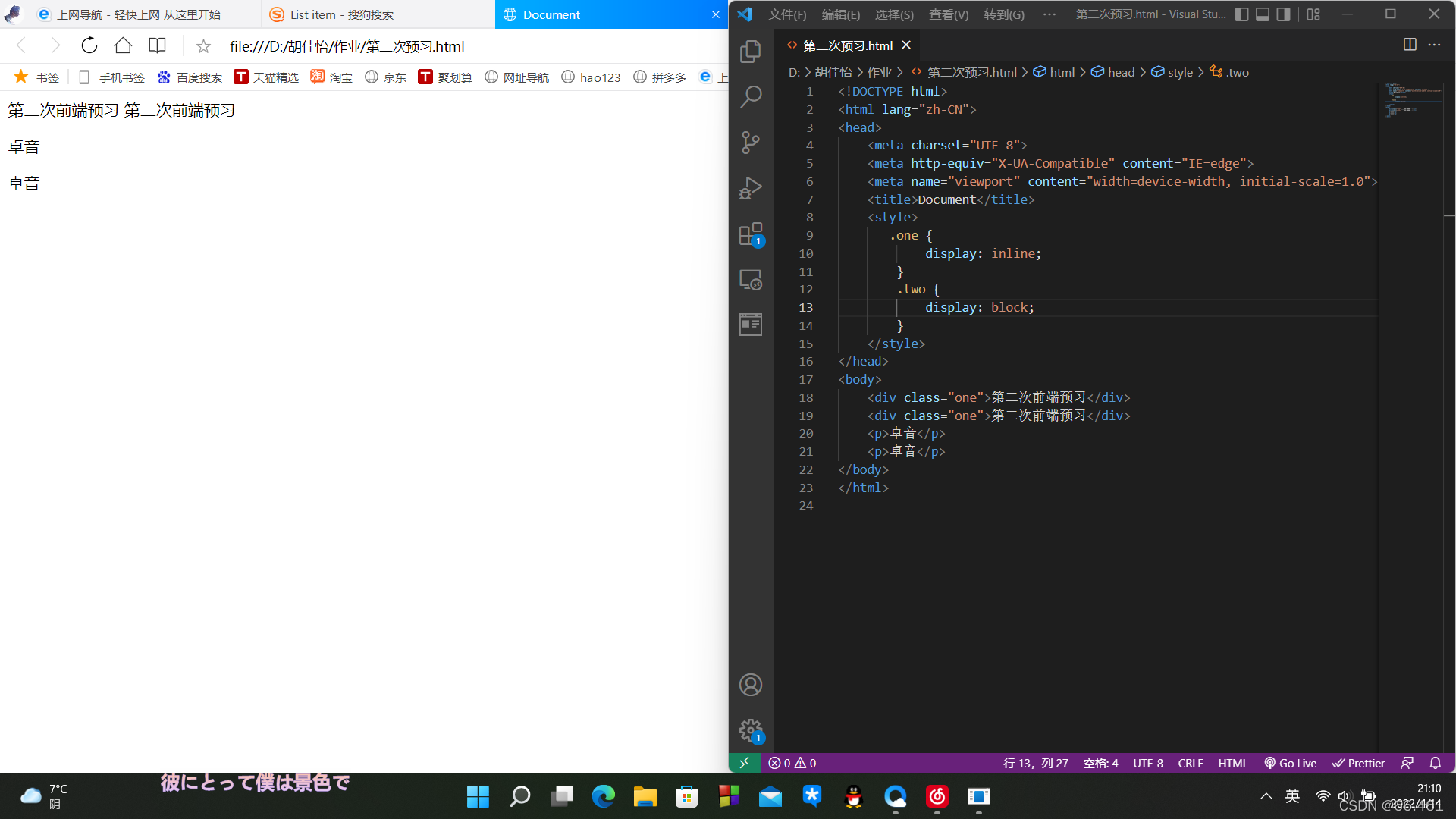Switch to the List item 搜狗搜索 browser tab

click(x=341, y=14)
